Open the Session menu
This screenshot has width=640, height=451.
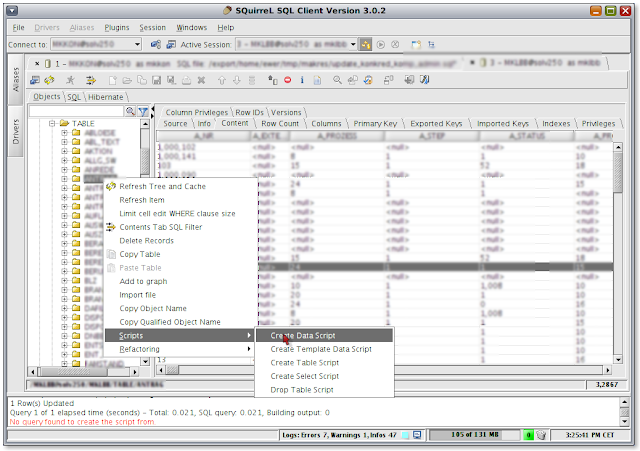coord(153,27)
